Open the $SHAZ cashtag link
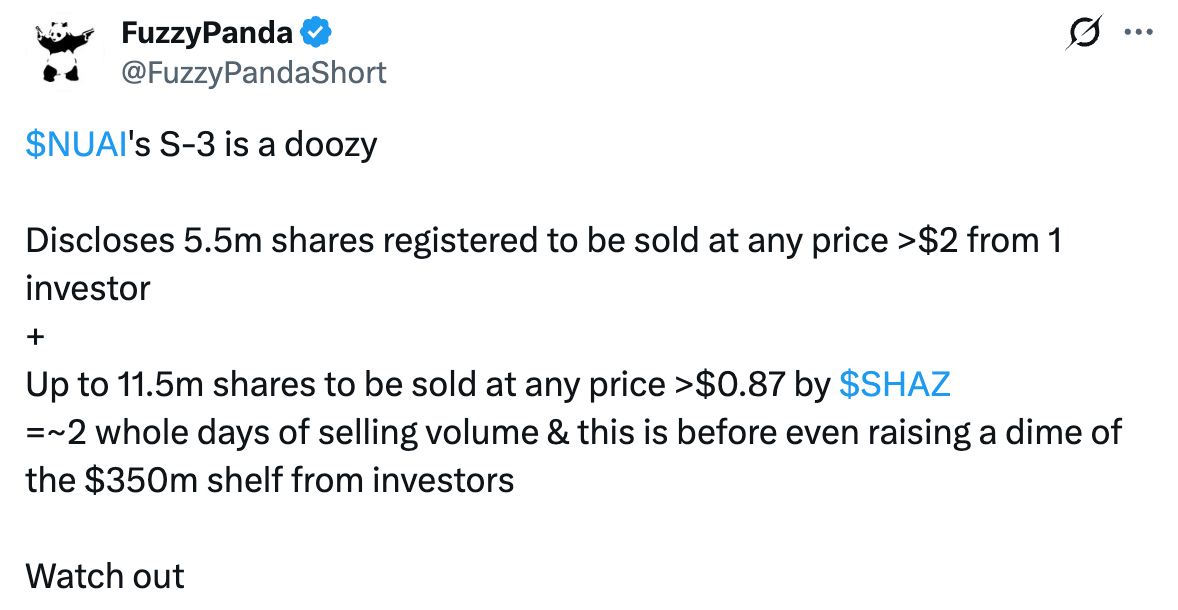1178x610 pixels. pyautogui.click(x=893, y=384)
